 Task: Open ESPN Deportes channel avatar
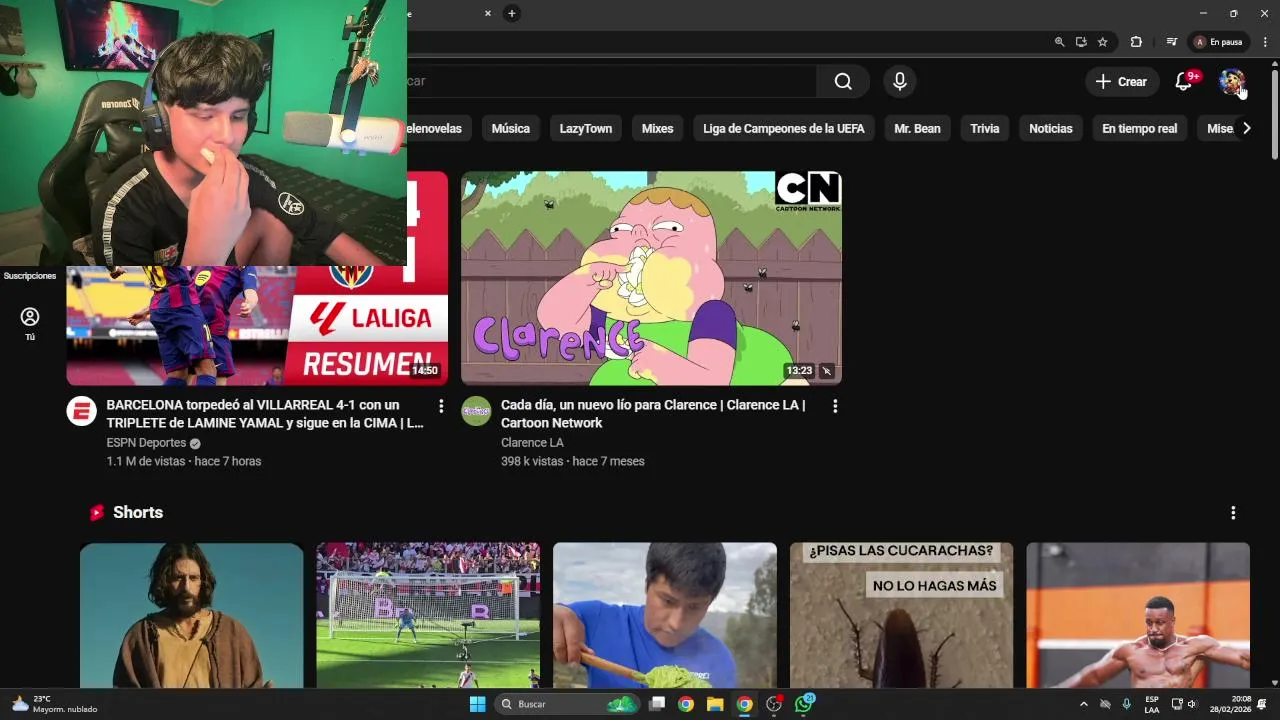(x=81, y=411)
